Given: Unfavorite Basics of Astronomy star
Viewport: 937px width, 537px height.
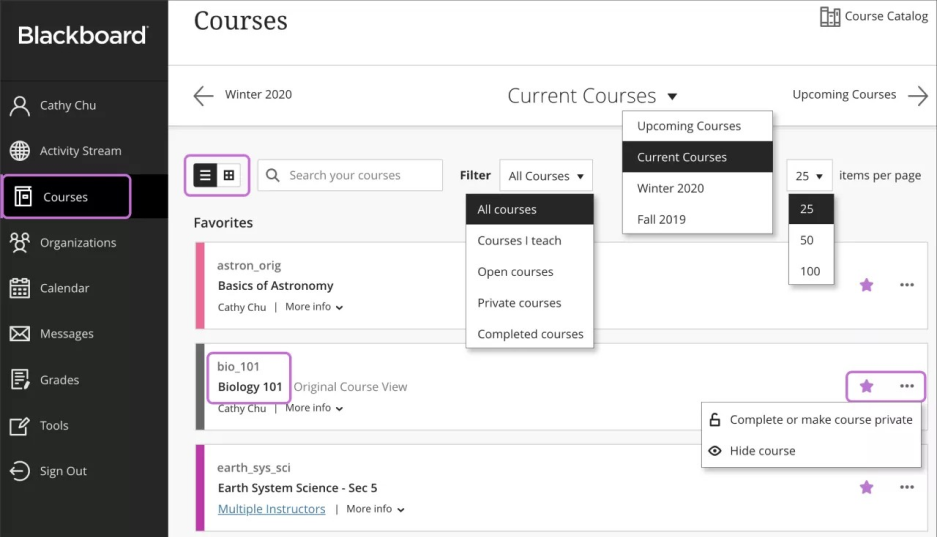Looking at the screenshot, I should [866, 285].
